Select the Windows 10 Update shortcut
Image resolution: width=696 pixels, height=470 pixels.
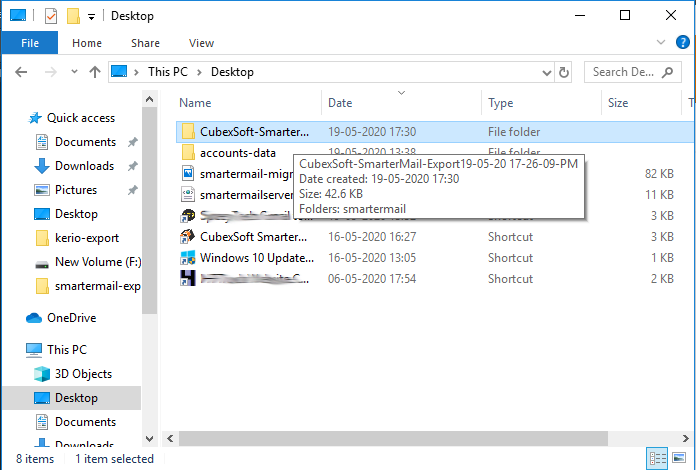tap(257, 258)
